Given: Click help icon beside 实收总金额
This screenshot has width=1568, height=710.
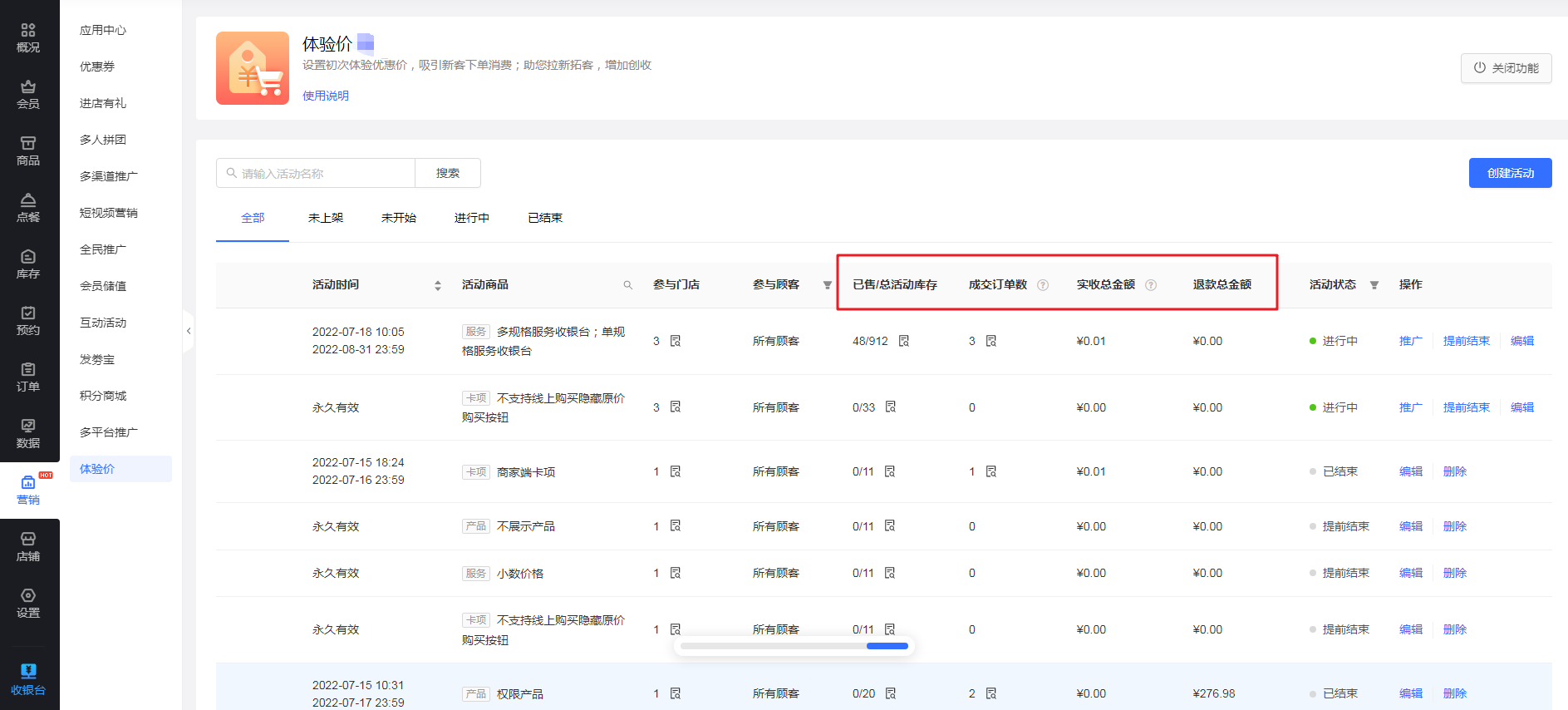Looking at the screenshot, I should coord(1151,285).
